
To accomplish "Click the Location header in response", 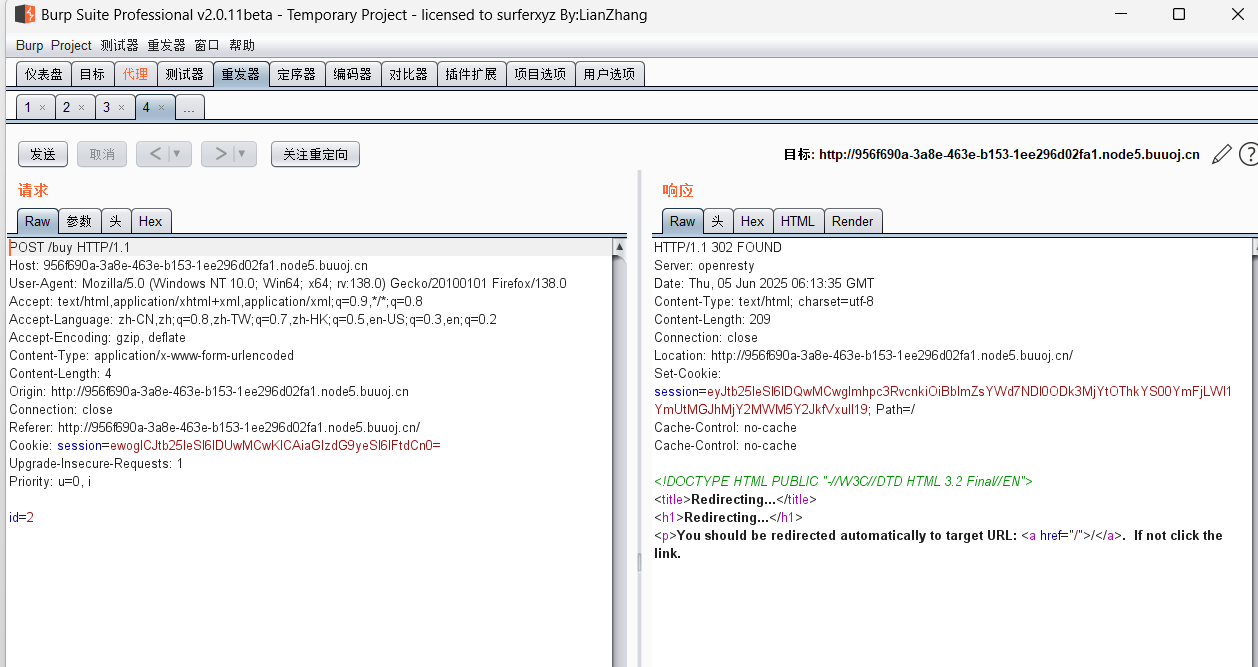I will point(864,355).
